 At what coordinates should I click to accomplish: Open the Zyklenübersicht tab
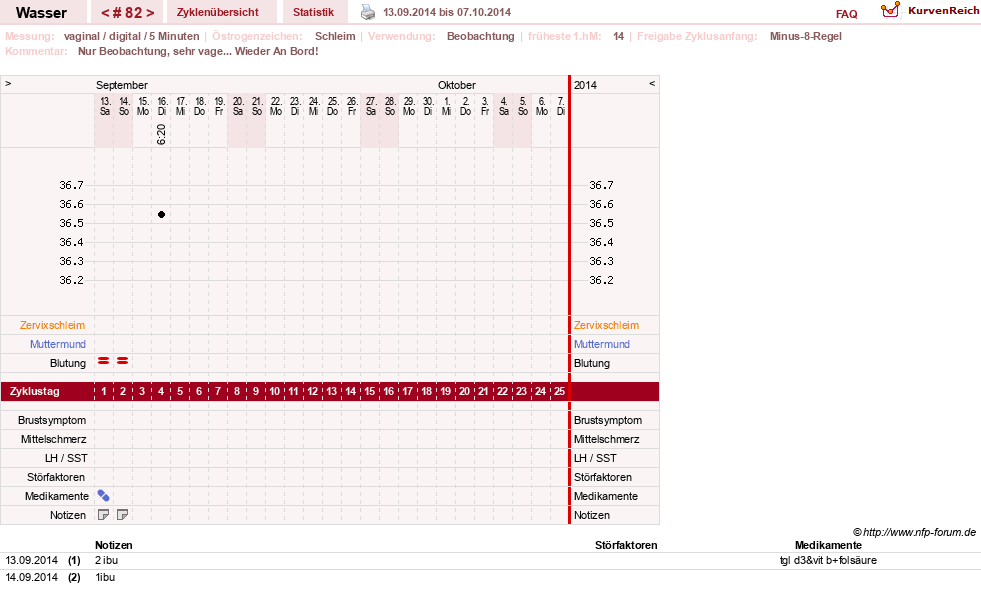click(218, 12)
